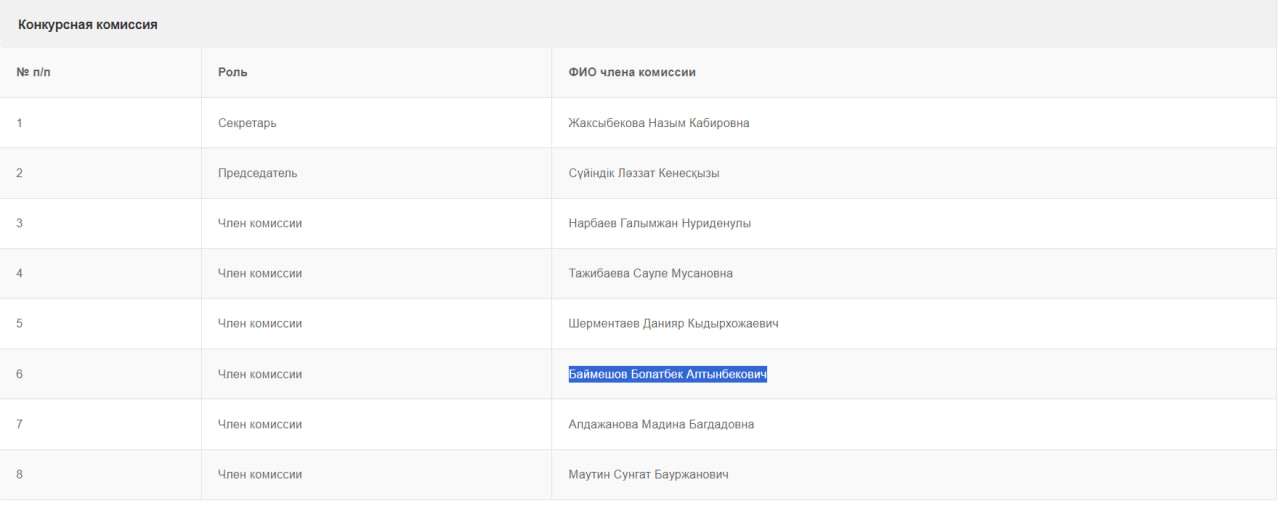Click row number 8 cell

20,474
